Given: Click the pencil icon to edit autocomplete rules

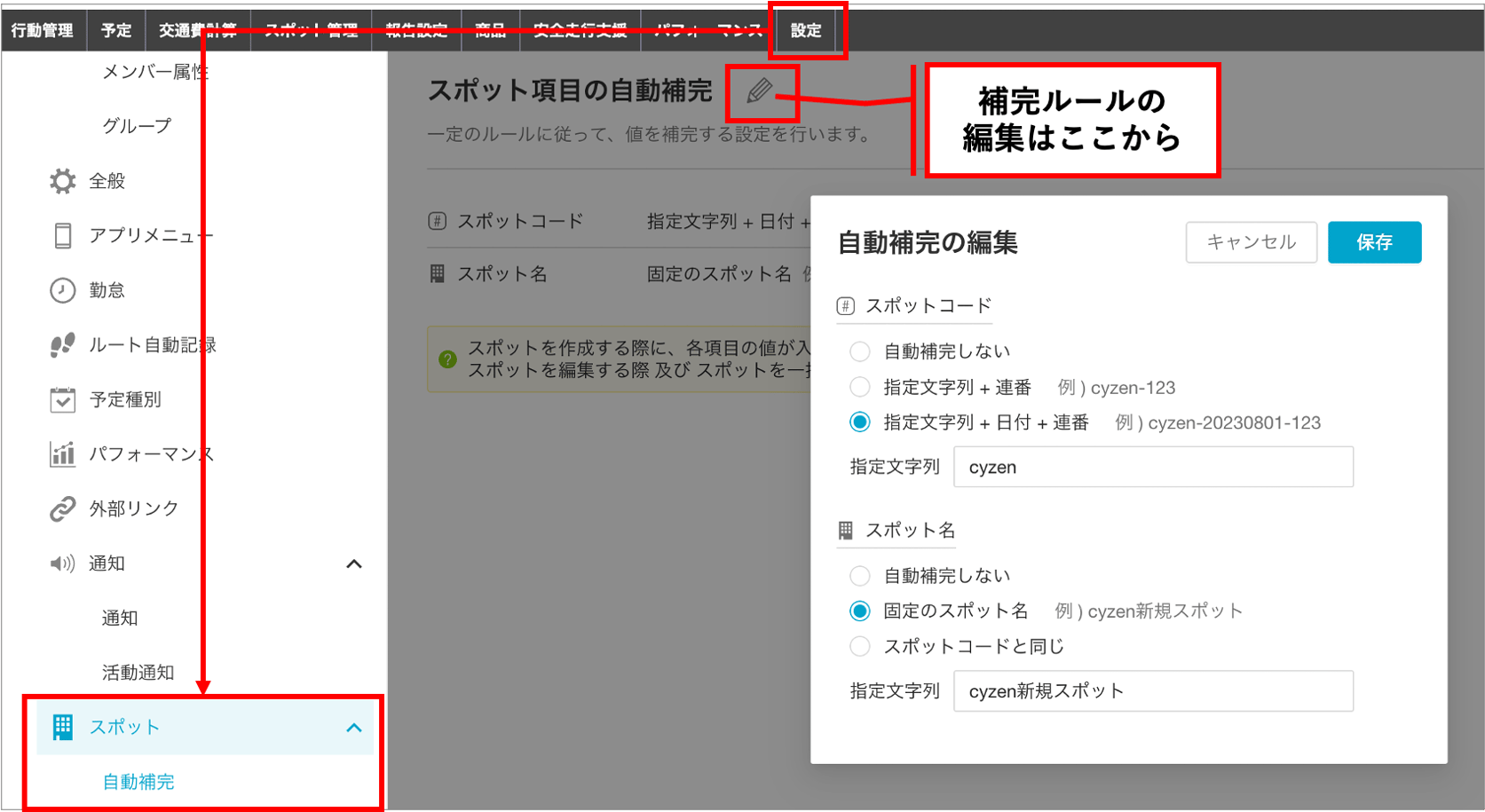Looking at the screenshot, I should tap(762, 90).
